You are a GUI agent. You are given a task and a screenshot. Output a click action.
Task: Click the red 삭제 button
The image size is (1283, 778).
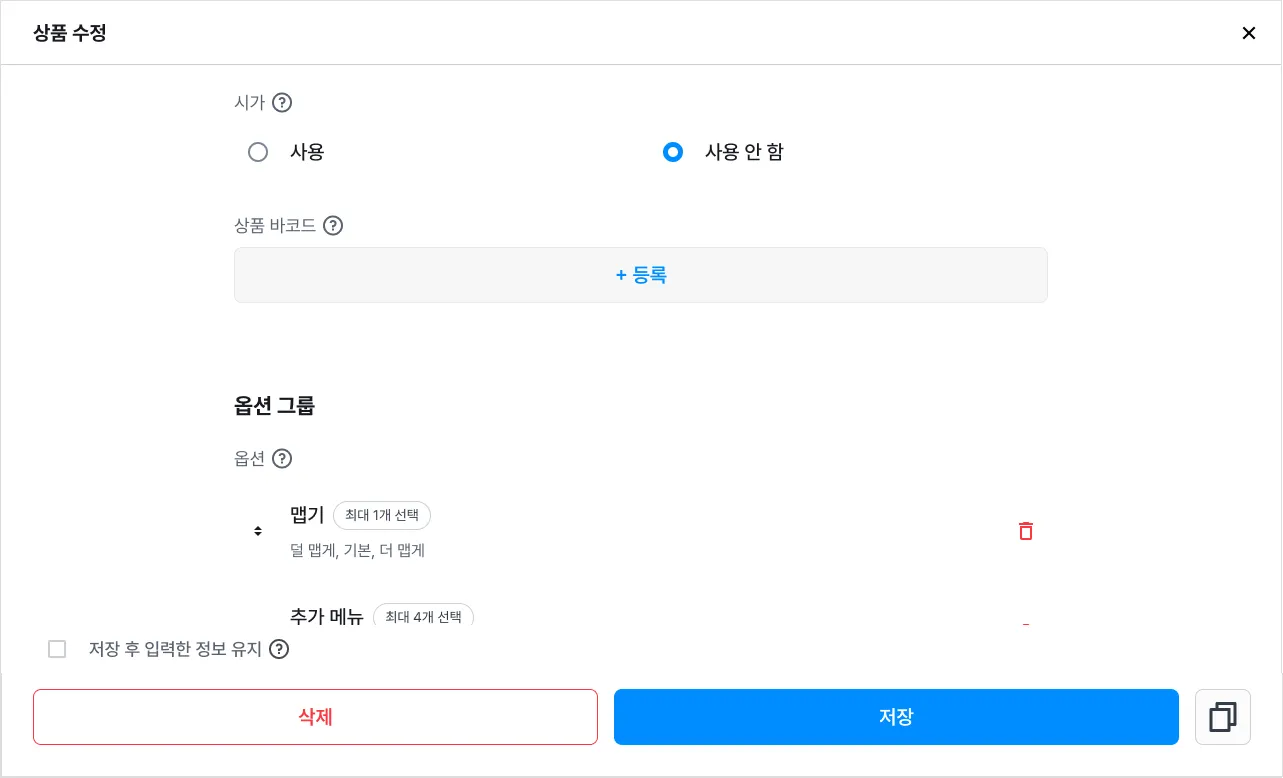(315, 717)
